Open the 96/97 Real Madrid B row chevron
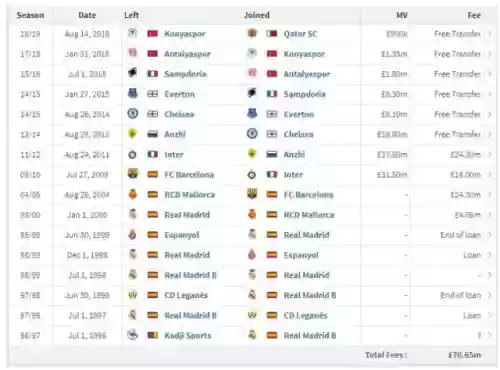Viewport: 500px width, 370px height. coord(490,335)
